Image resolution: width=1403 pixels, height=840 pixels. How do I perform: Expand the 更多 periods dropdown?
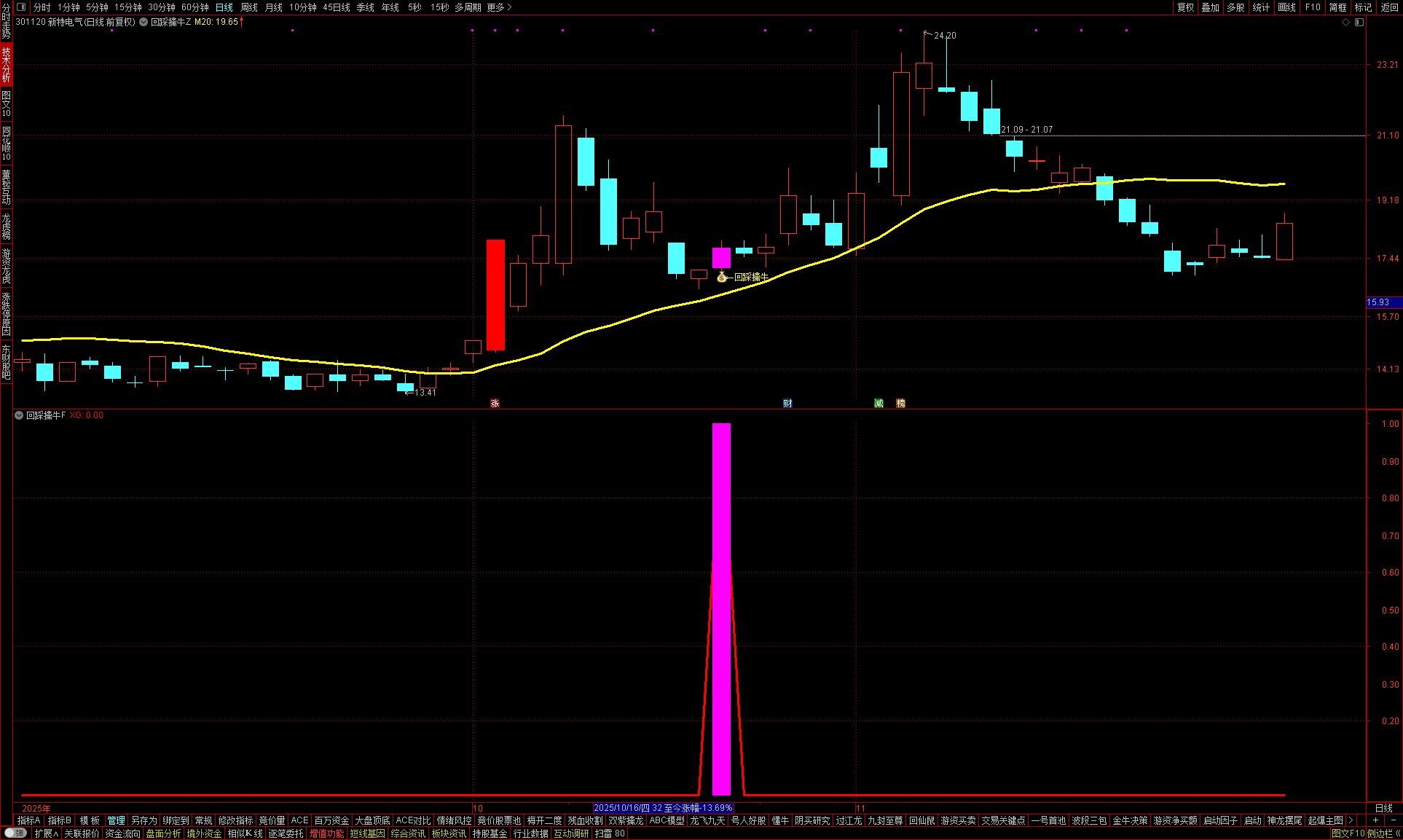point(499,7)
